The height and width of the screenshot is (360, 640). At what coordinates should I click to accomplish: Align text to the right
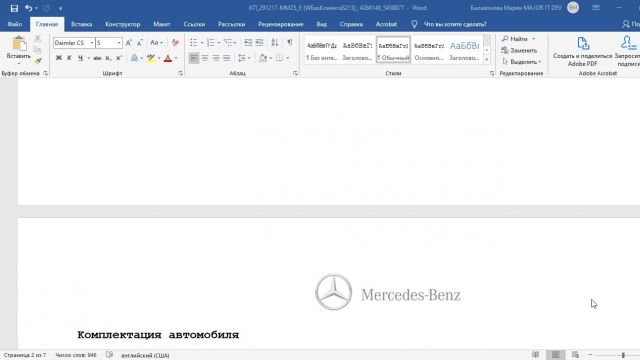pos(216,58)
